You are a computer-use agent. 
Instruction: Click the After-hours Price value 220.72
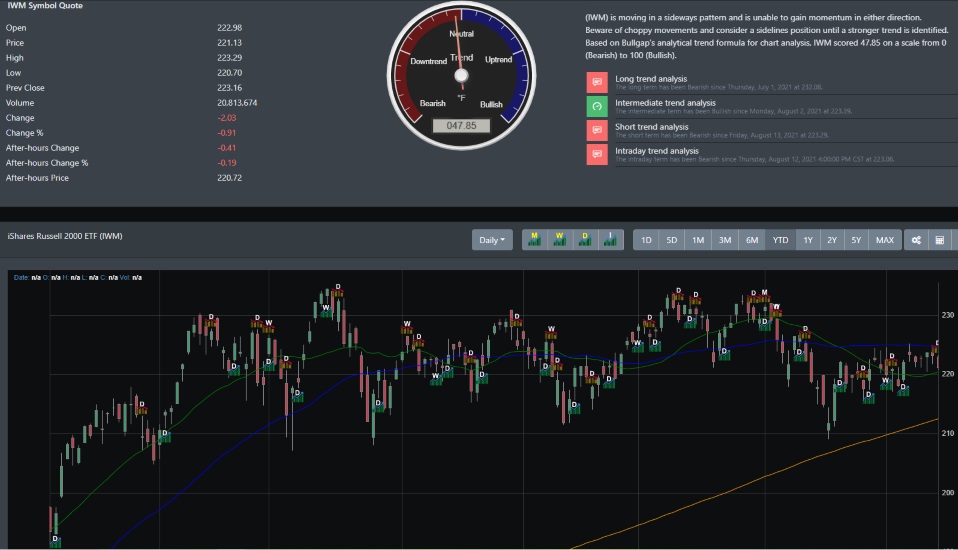click(230, 178)
